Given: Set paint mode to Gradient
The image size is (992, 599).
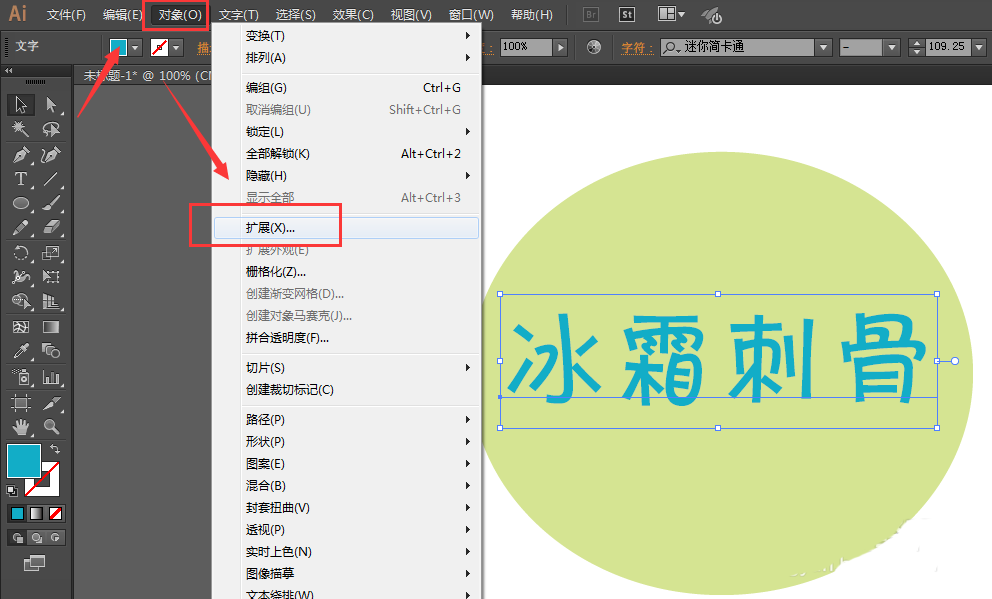Looking at the screenshot, I should [37, 514].
